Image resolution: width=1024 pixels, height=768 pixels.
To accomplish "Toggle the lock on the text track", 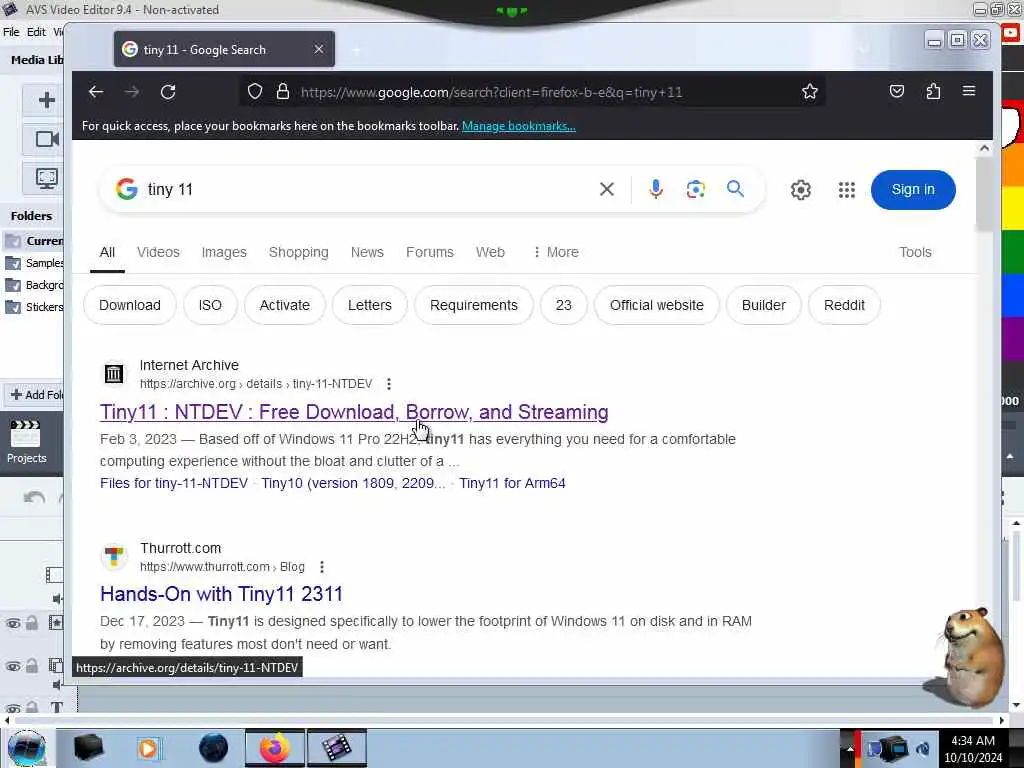I will click(x=32, y=707).
